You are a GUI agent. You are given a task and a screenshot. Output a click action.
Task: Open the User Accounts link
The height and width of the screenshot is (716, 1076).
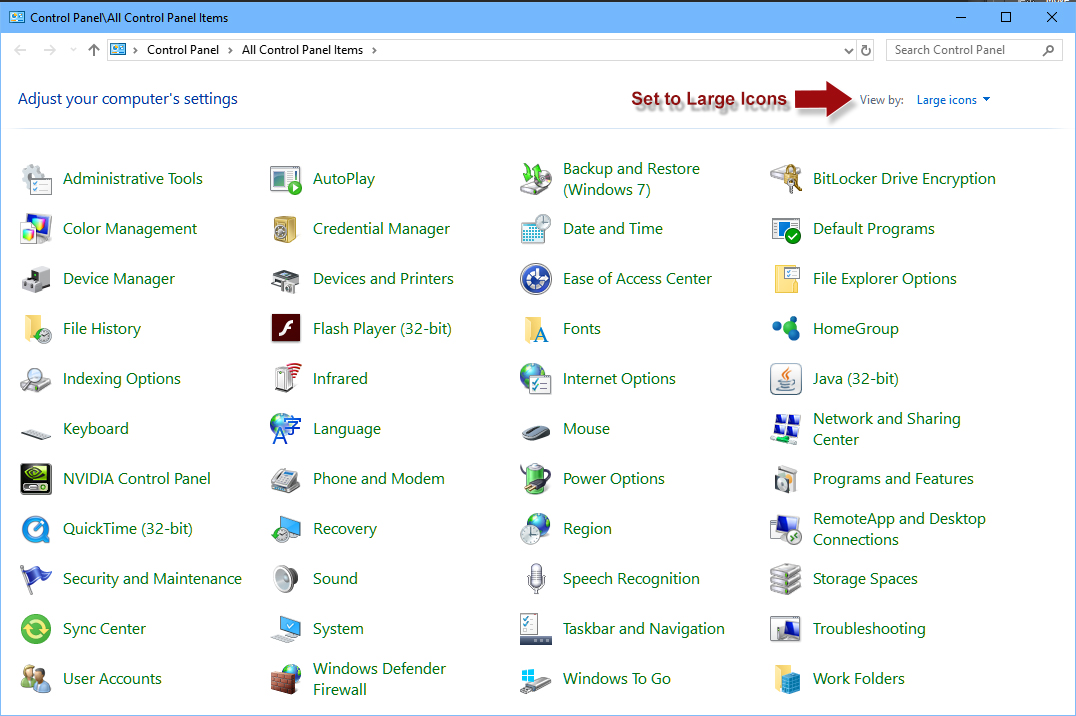[112, 679]
